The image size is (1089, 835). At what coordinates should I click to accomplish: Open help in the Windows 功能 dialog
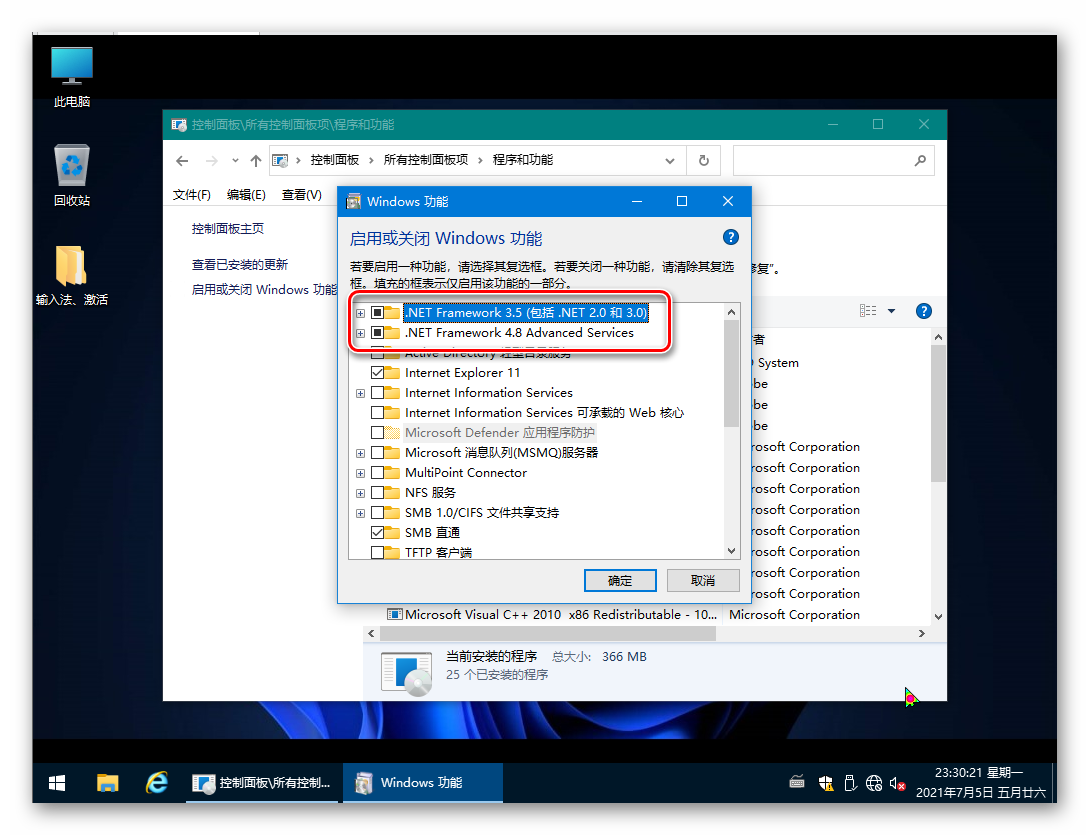click(x=731, y=238)
